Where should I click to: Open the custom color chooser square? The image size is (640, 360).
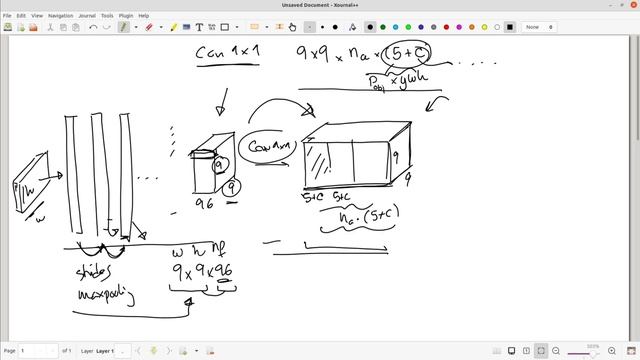(x=510, y=27)
